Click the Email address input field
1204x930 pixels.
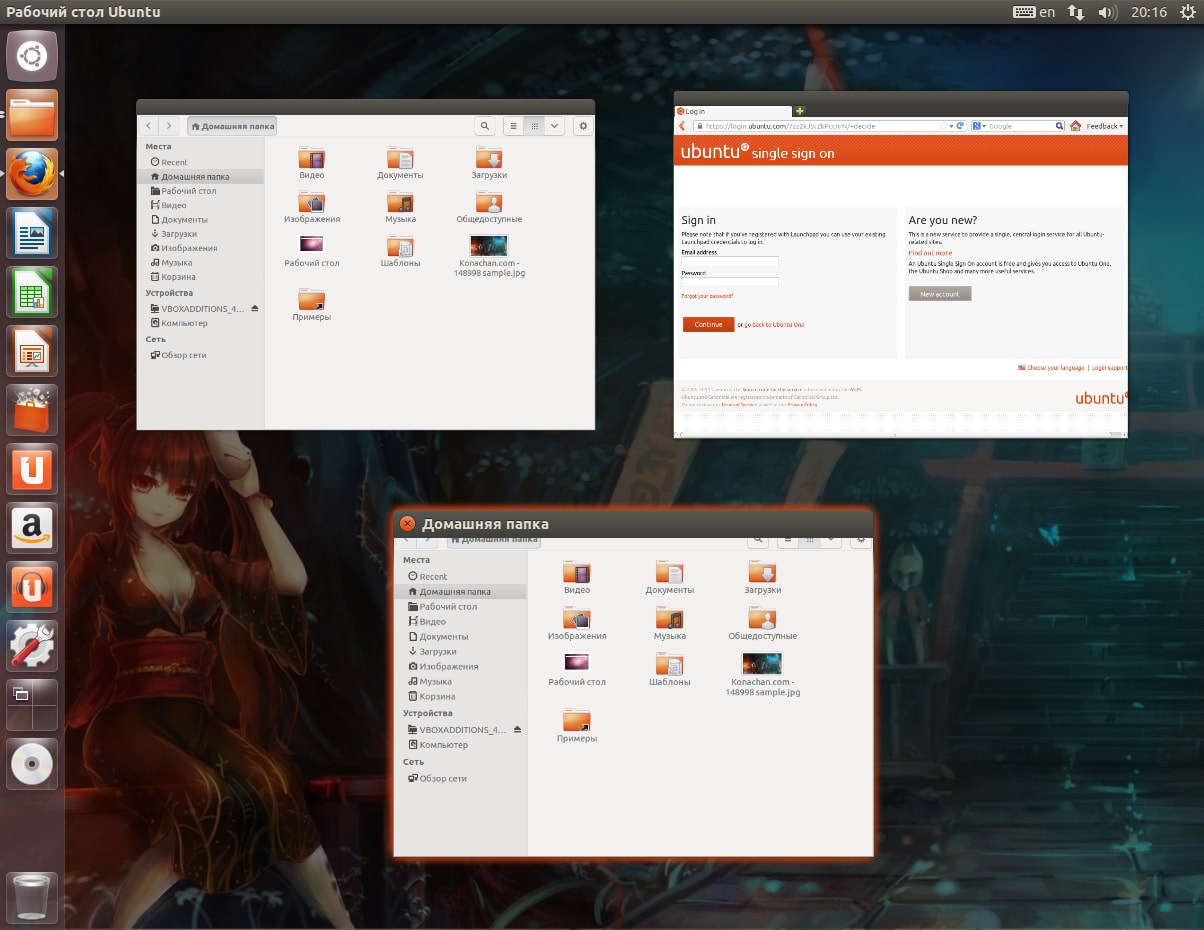tap(730, 262)
